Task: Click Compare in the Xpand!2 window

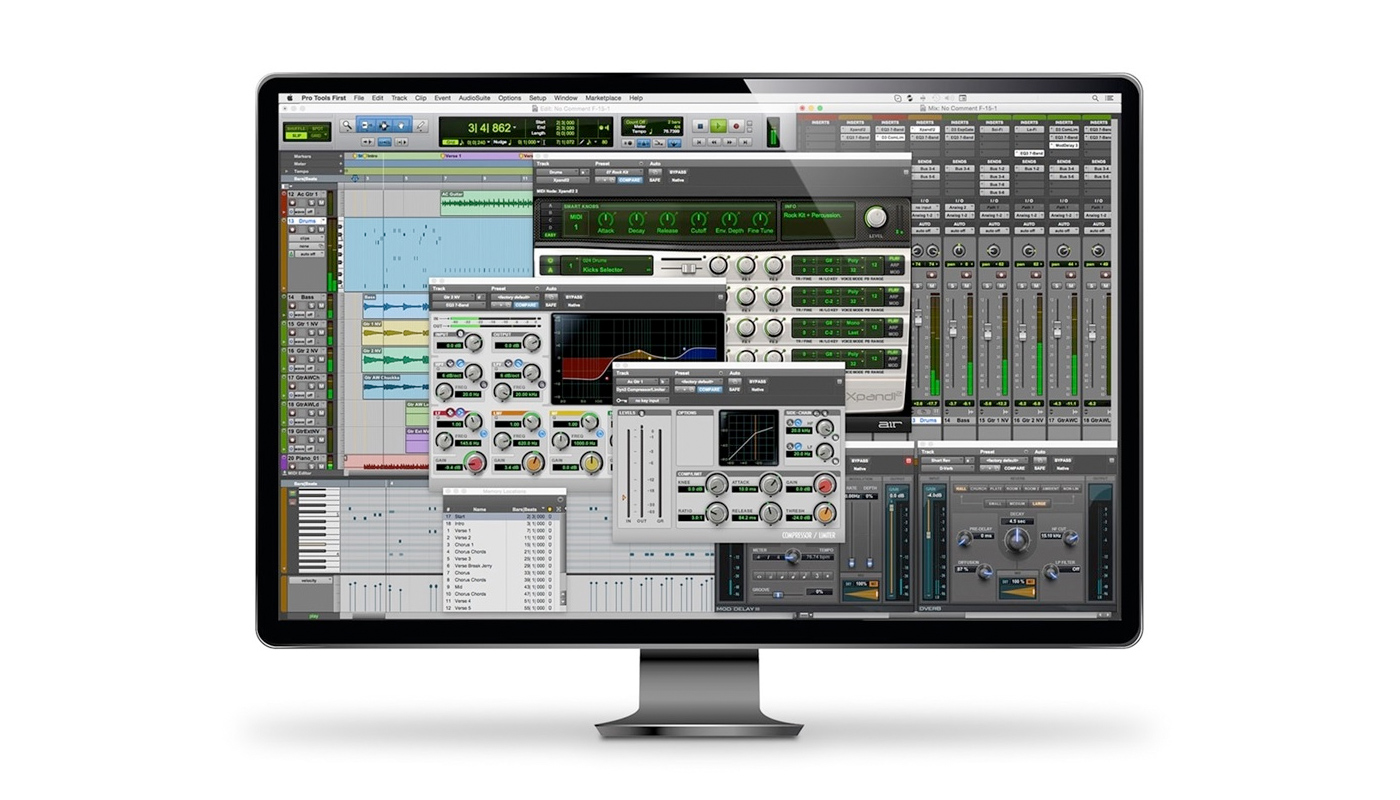Action: (630, 180)
